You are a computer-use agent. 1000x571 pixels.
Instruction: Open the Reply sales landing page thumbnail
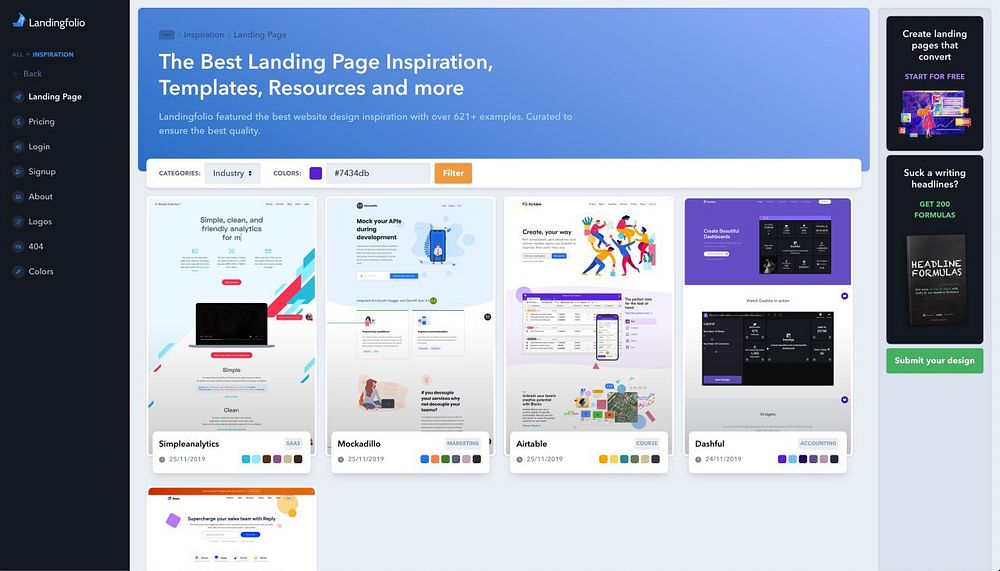[232, 529]
